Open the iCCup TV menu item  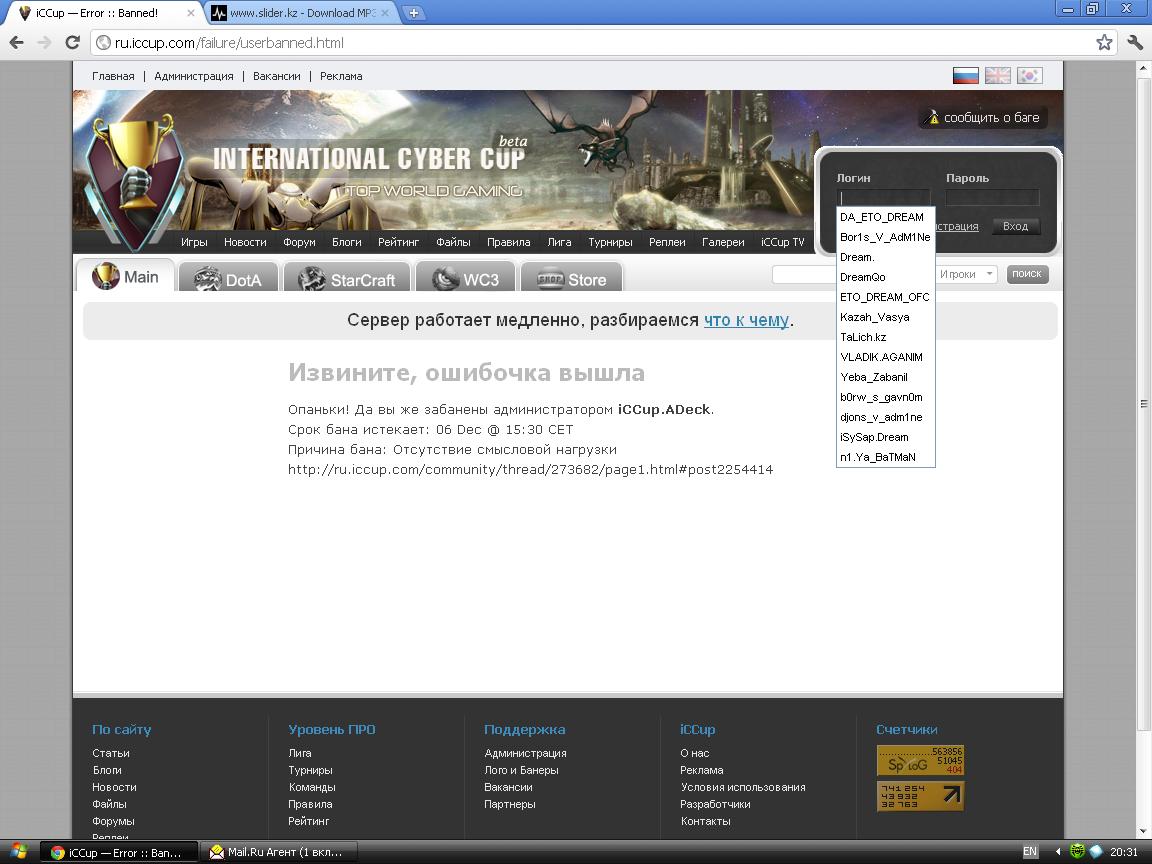pos(782,242)
